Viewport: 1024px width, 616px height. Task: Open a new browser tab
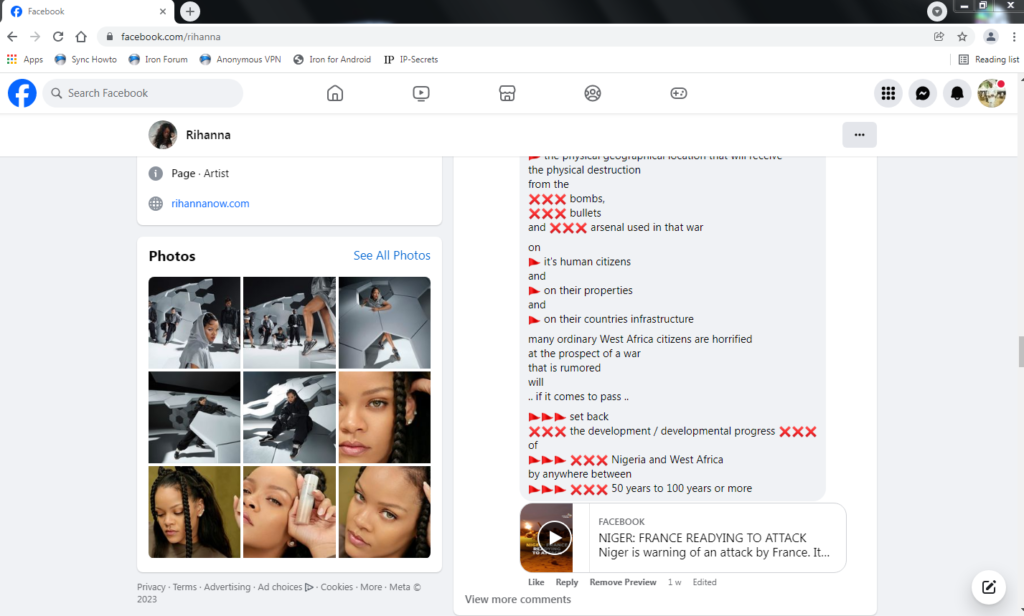click(x=189, y=11)
